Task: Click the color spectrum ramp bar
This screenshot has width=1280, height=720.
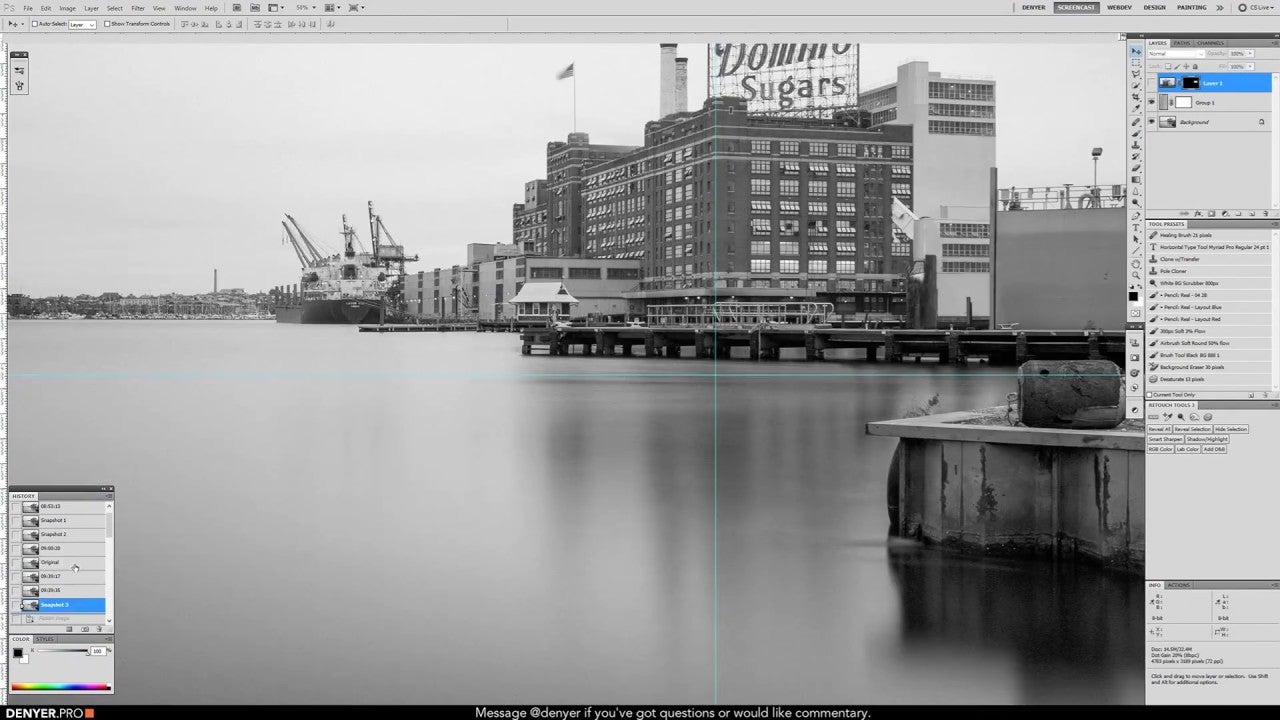Action: click(61, 686)
